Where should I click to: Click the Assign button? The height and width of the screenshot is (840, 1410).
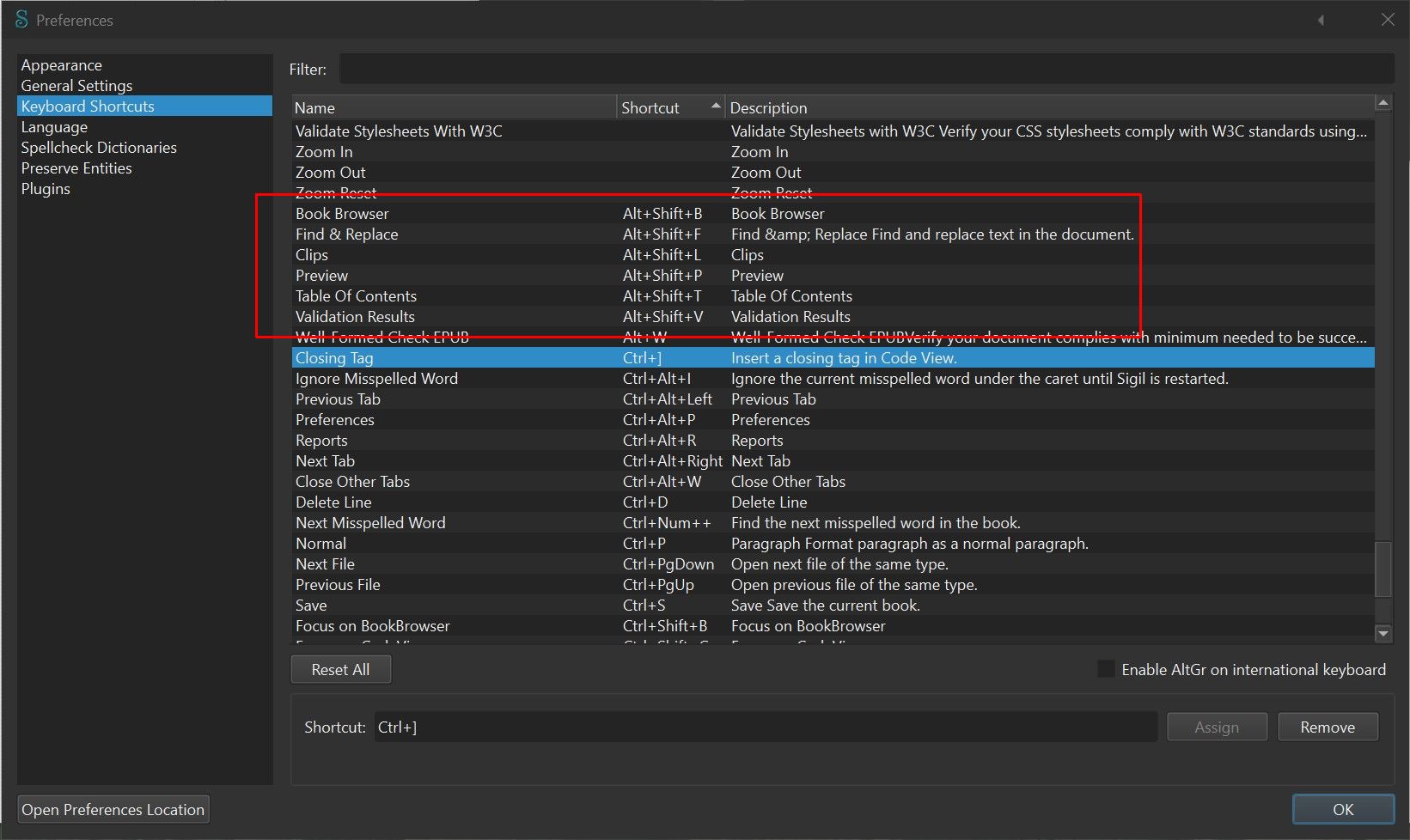coord(1217,727)
